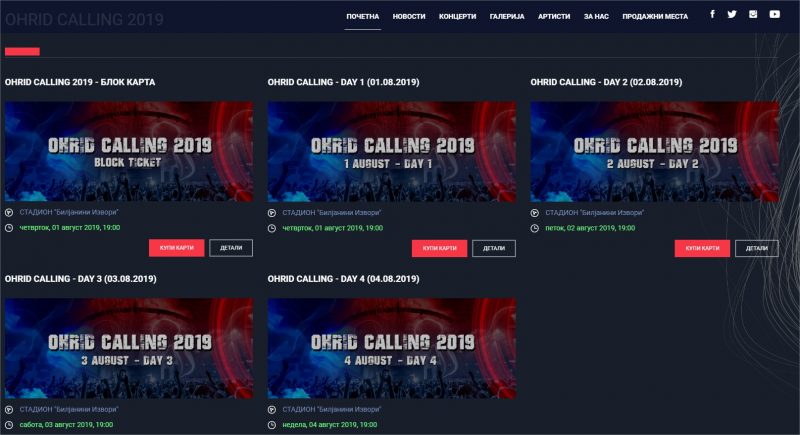This screenshot has height=435, width=800.
Task: Open the YouTube social icon
Action: tap(774, 14)
